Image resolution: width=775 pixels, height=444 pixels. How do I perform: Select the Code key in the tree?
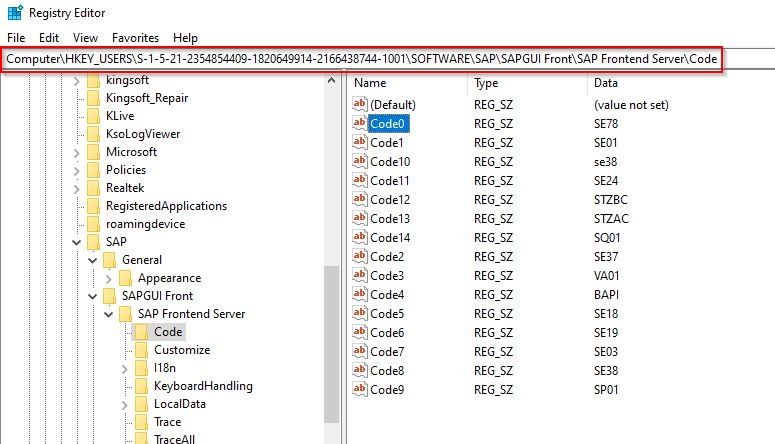168,332
